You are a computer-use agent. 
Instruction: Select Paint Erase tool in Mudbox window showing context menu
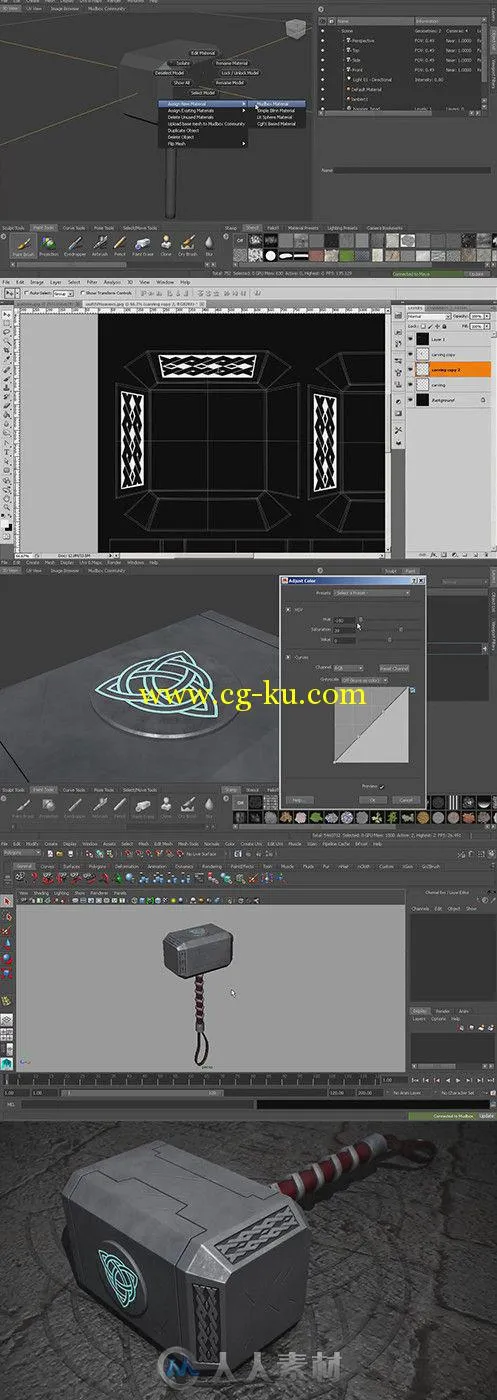pos(142,246)
